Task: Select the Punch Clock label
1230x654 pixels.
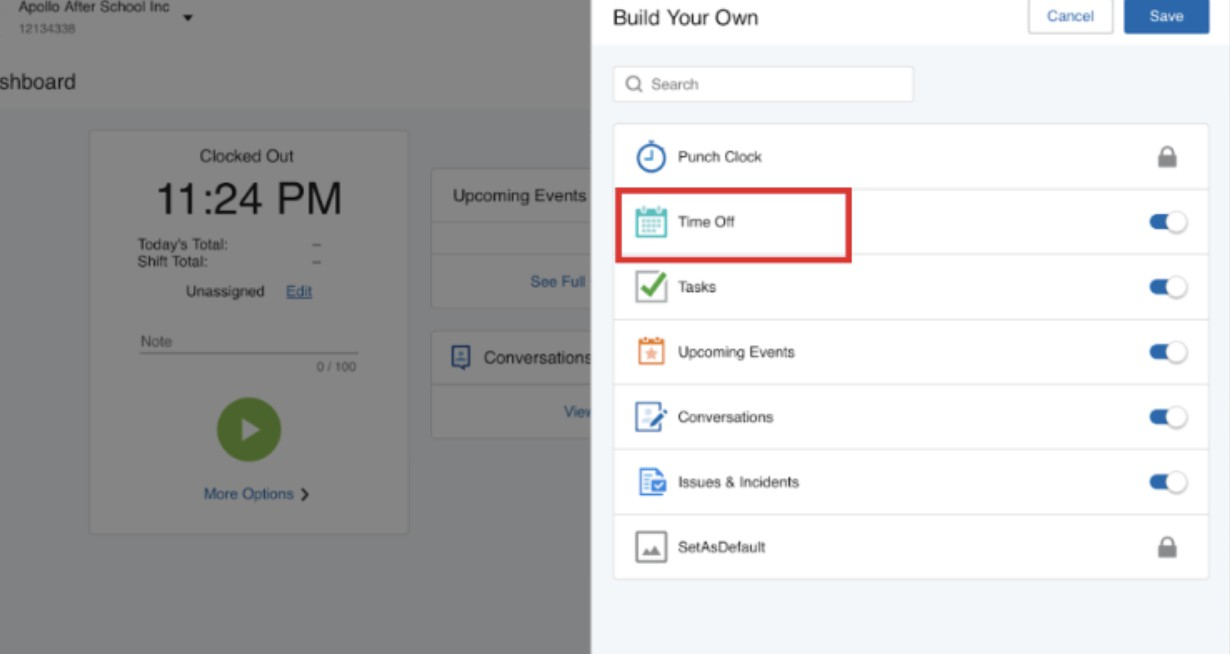Action: coord(720,157)
